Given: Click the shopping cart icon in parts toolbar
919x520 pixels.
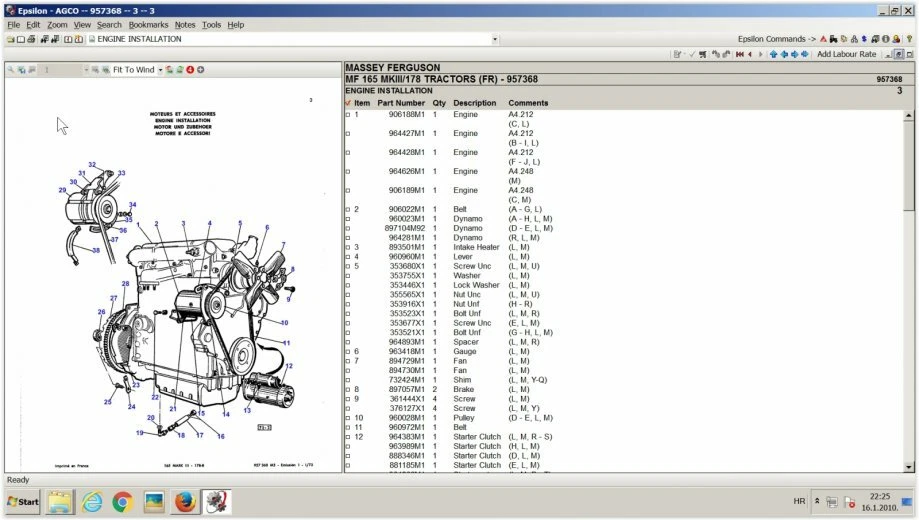Looking at the screenshot, I should [703, 55].
